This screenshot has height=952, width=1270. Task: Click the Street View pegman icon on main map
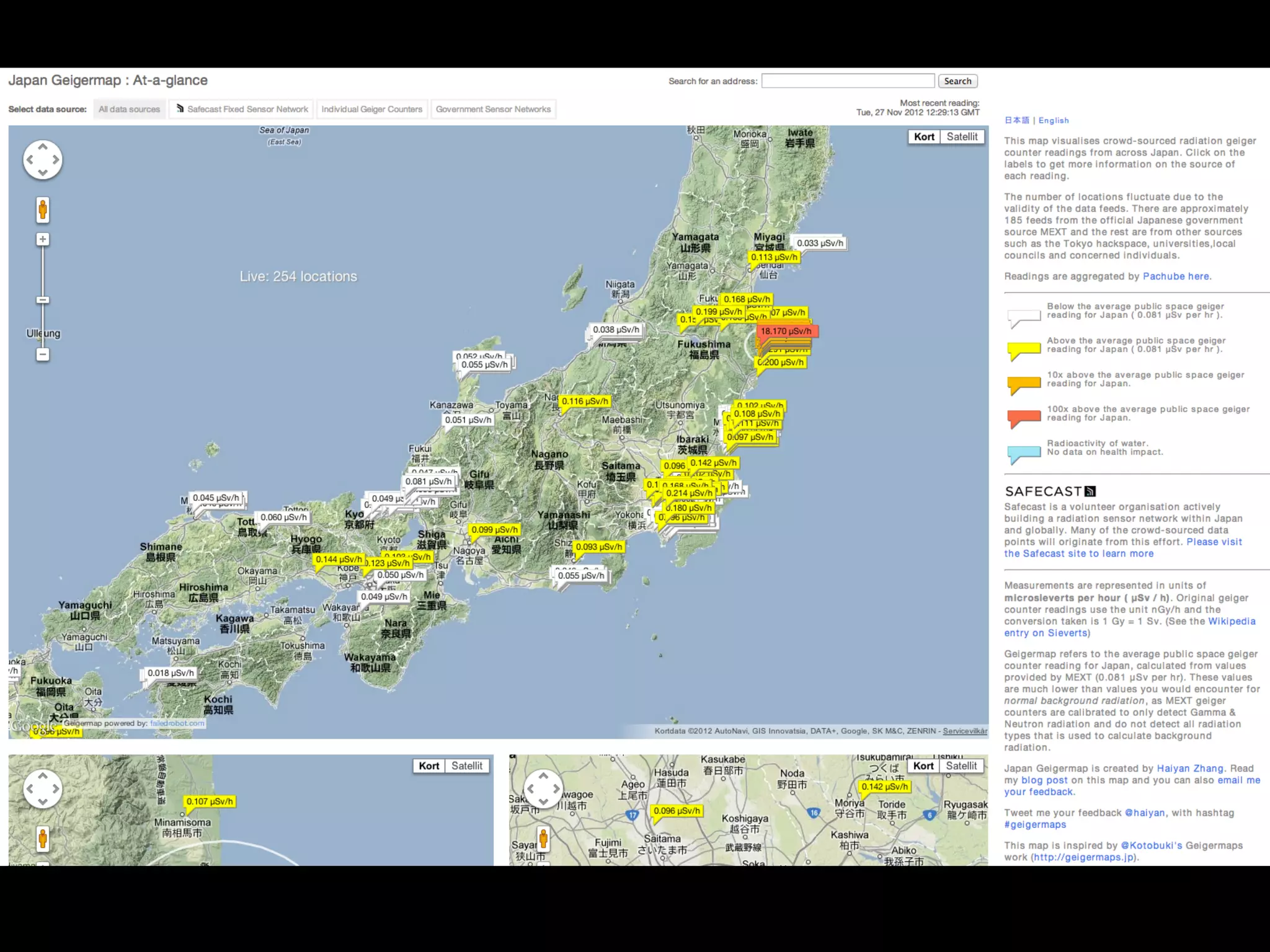42,210
